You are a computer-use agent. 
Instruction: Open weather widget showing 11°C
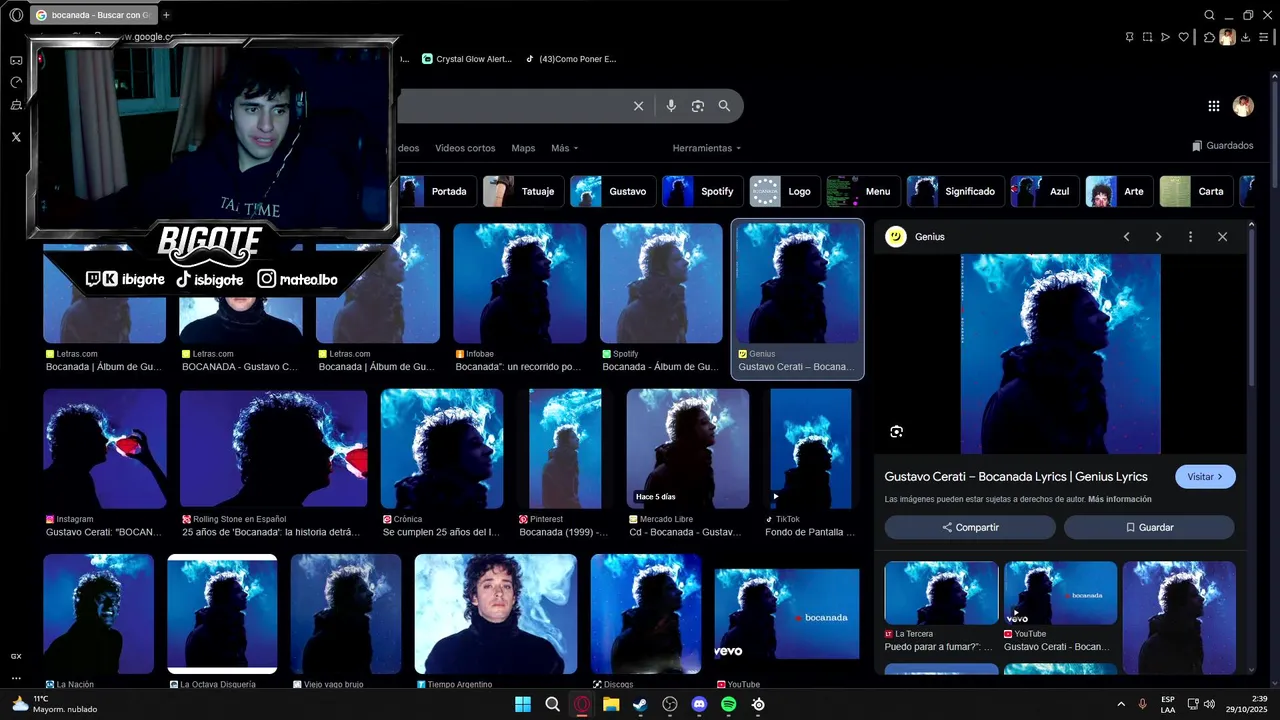[x=54, y=704]
